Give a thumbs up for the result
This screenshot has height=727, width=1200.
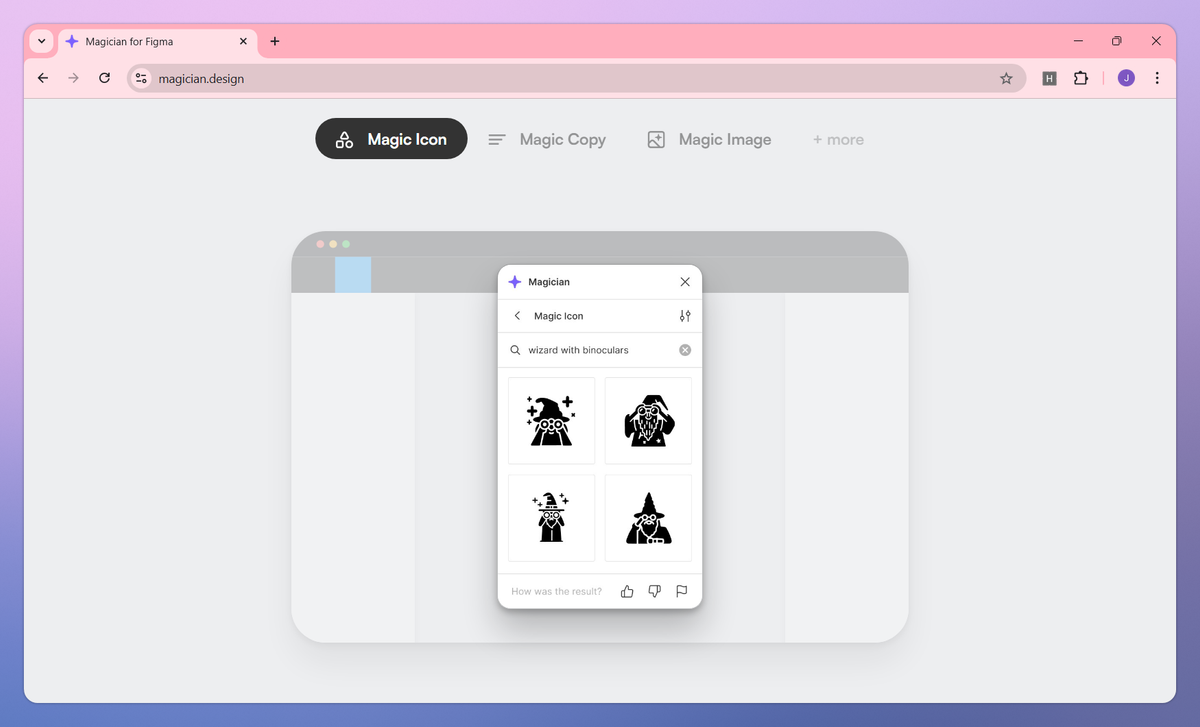tap(627, 591)
